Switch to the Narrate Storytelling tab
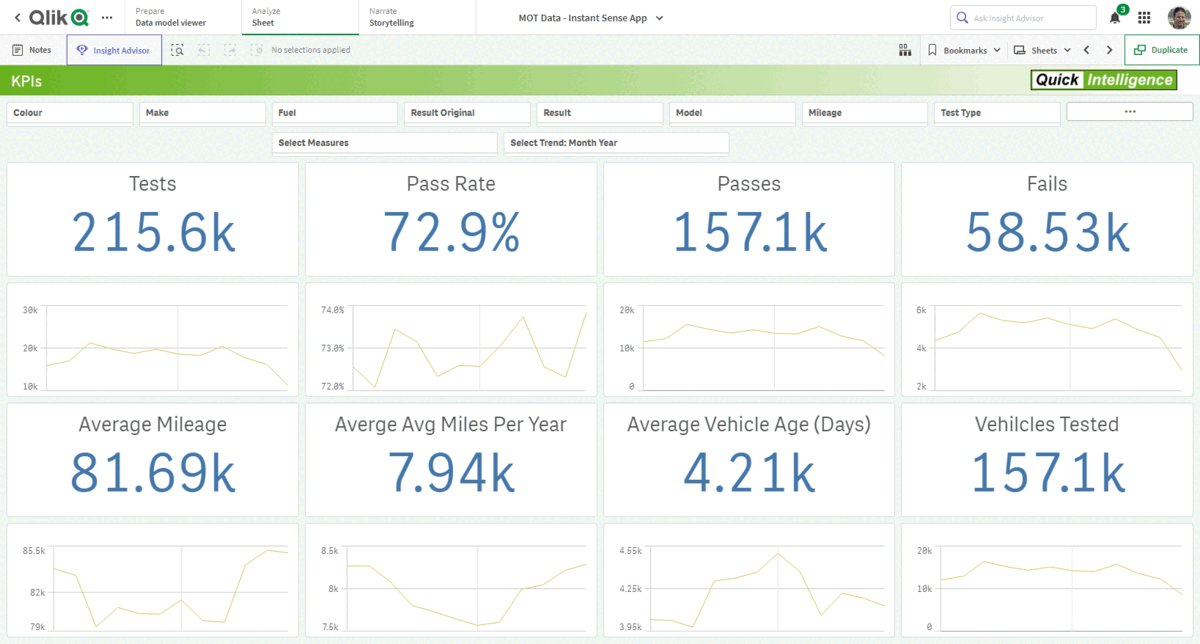 [x=416, y=17]
